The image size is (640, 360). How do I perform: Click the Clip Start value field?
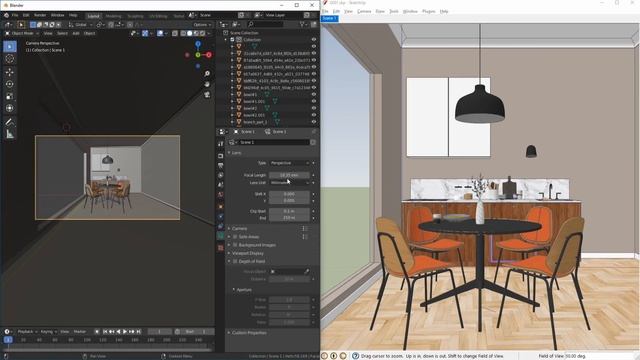coord(289,211)
